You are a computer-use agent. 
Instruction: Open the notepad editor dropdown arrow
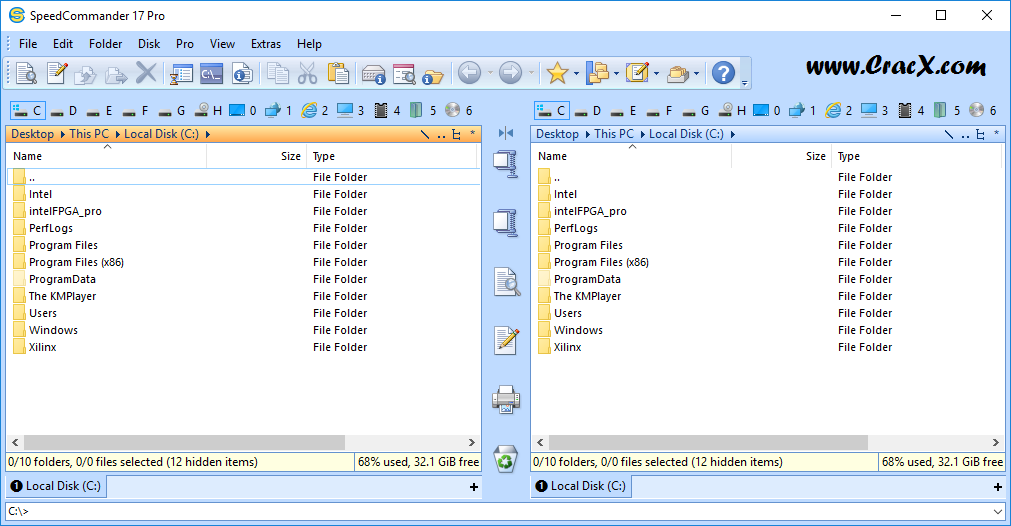[656, 73]
